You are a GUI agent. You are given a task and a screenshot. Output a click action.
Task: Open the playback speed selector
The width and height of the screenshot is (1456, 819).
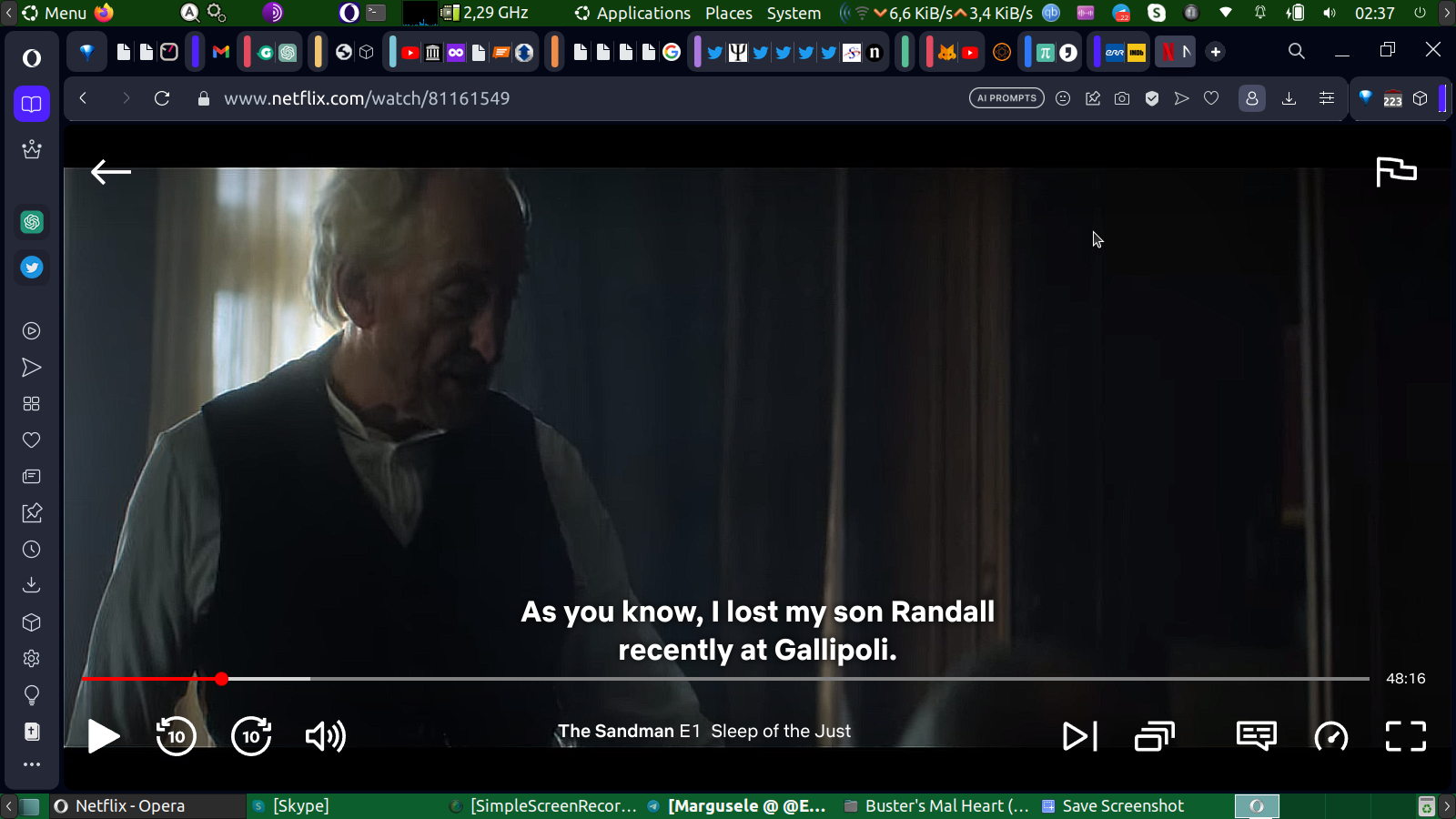point(1331,736)
